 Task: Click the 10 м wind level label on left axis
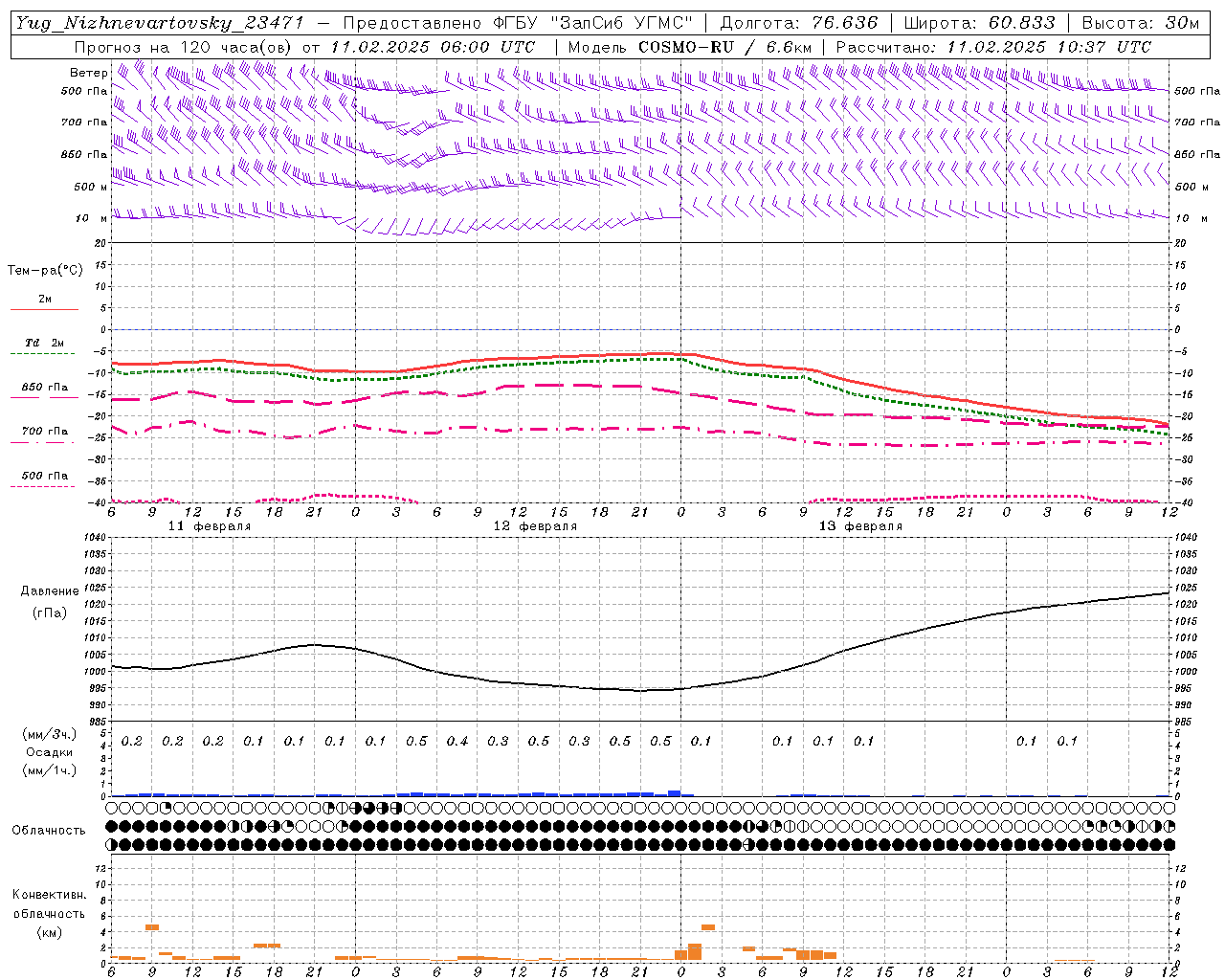(x=91, y=218)
